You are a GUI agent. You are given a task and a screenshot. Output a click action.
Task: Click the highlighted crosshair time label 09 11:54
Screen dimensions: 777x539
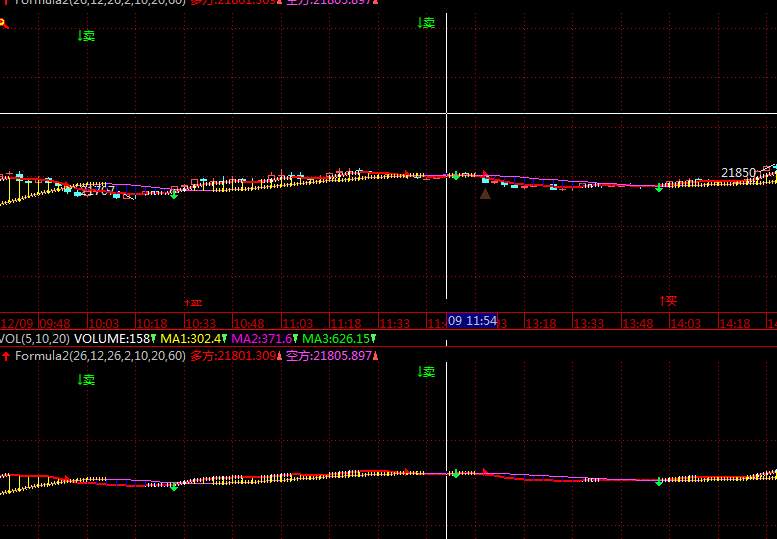(472, 321)
